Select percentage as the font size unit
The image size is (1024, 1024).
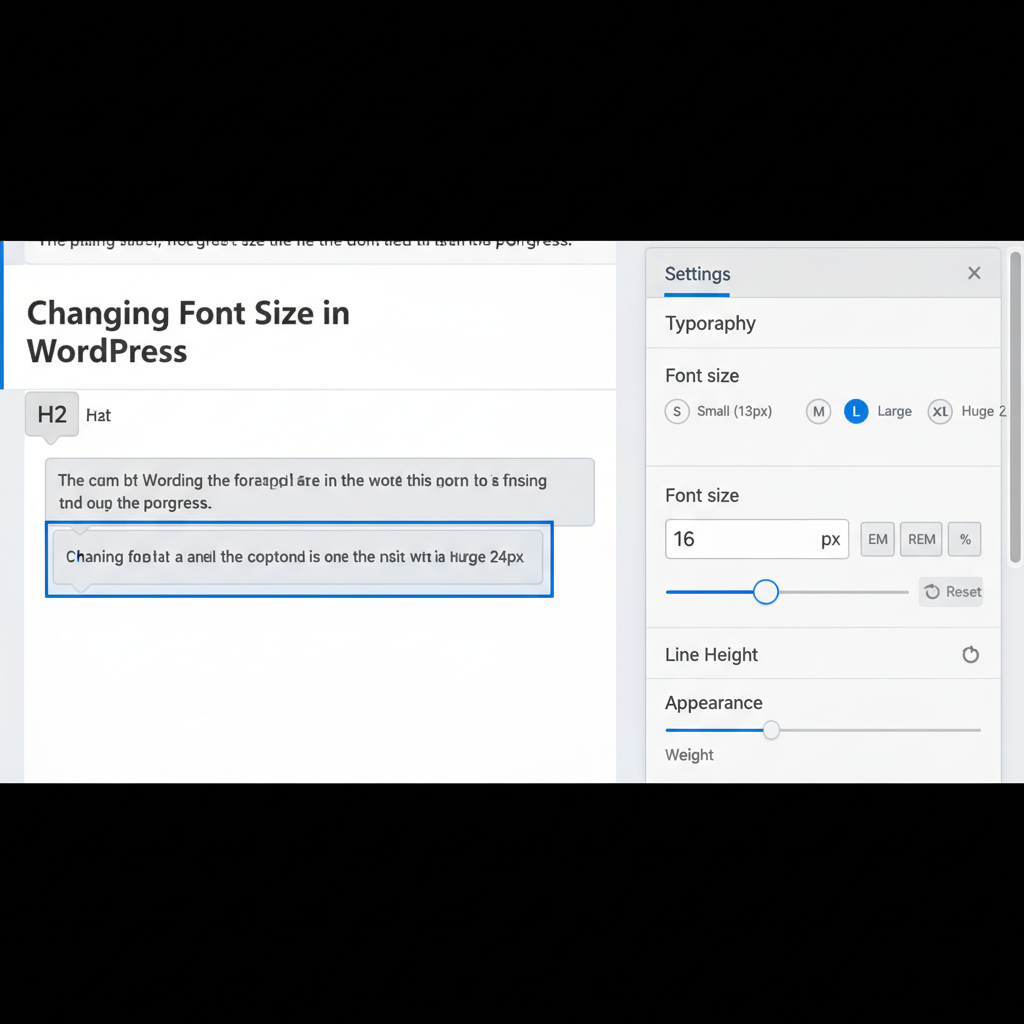(x=964, y=539)
